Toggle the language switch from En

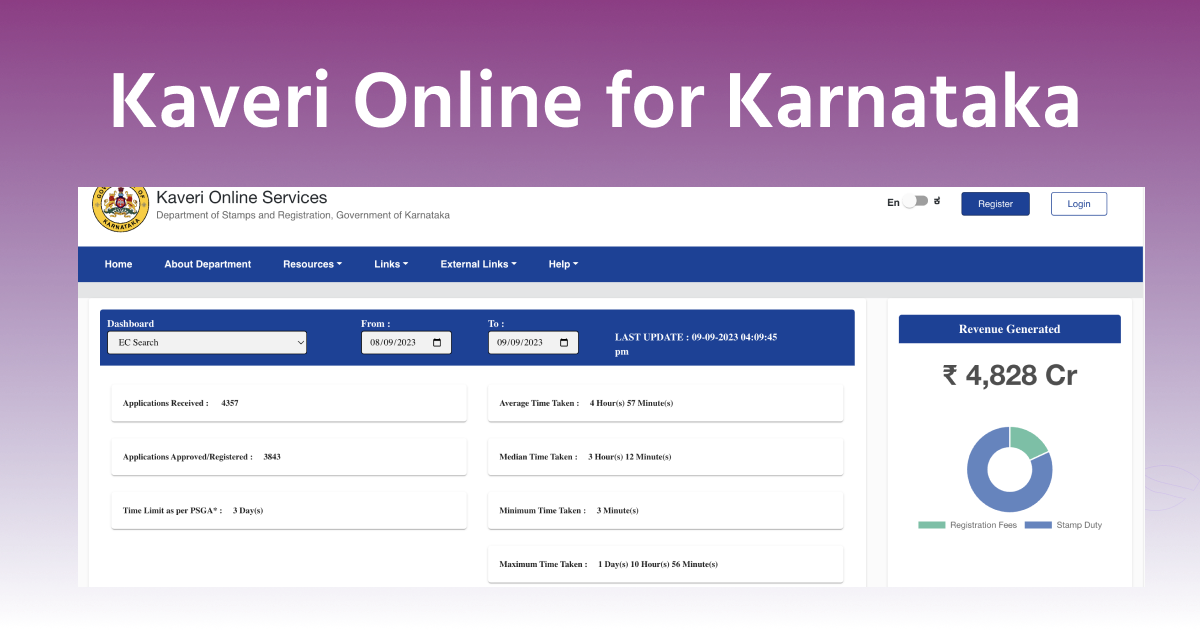coord(913,201)
